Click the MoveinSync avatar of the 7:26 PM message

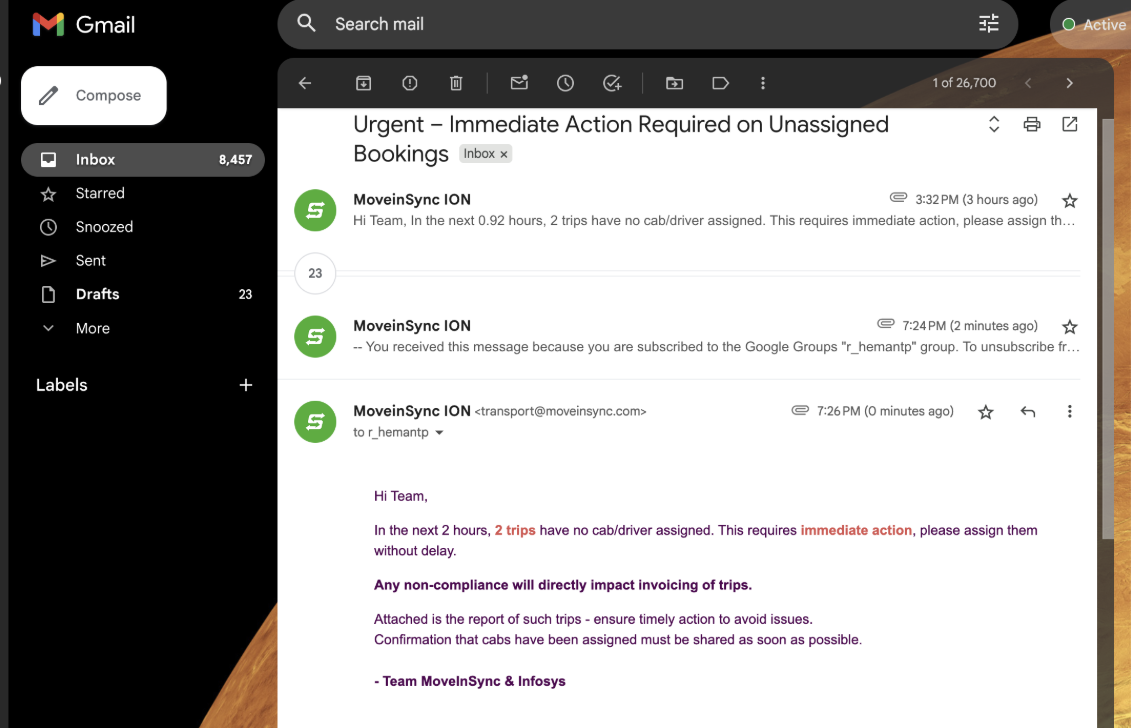point(315,421)
